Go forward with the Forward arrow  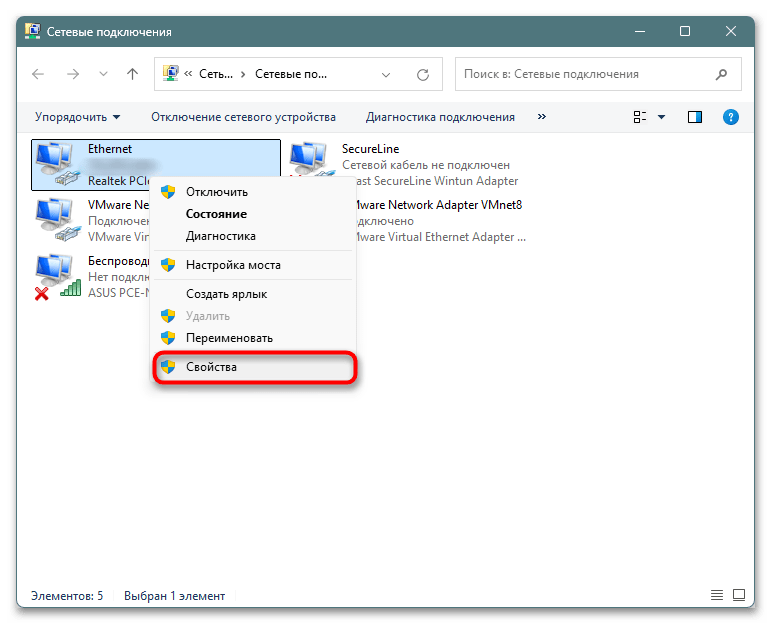(x=73, y=74)
